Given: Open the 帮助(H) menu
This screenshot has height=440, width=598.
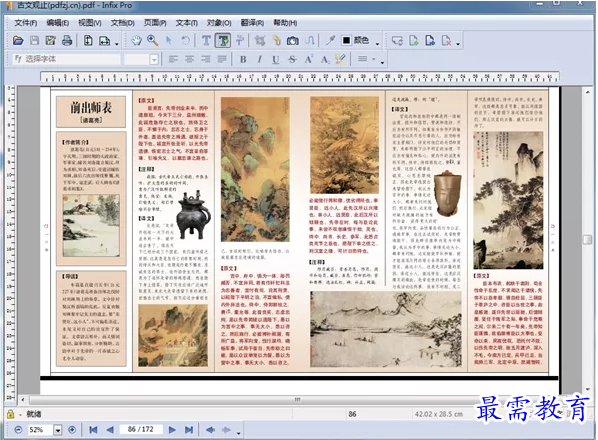Looking at the screenshot, I should tap(285, 23).
